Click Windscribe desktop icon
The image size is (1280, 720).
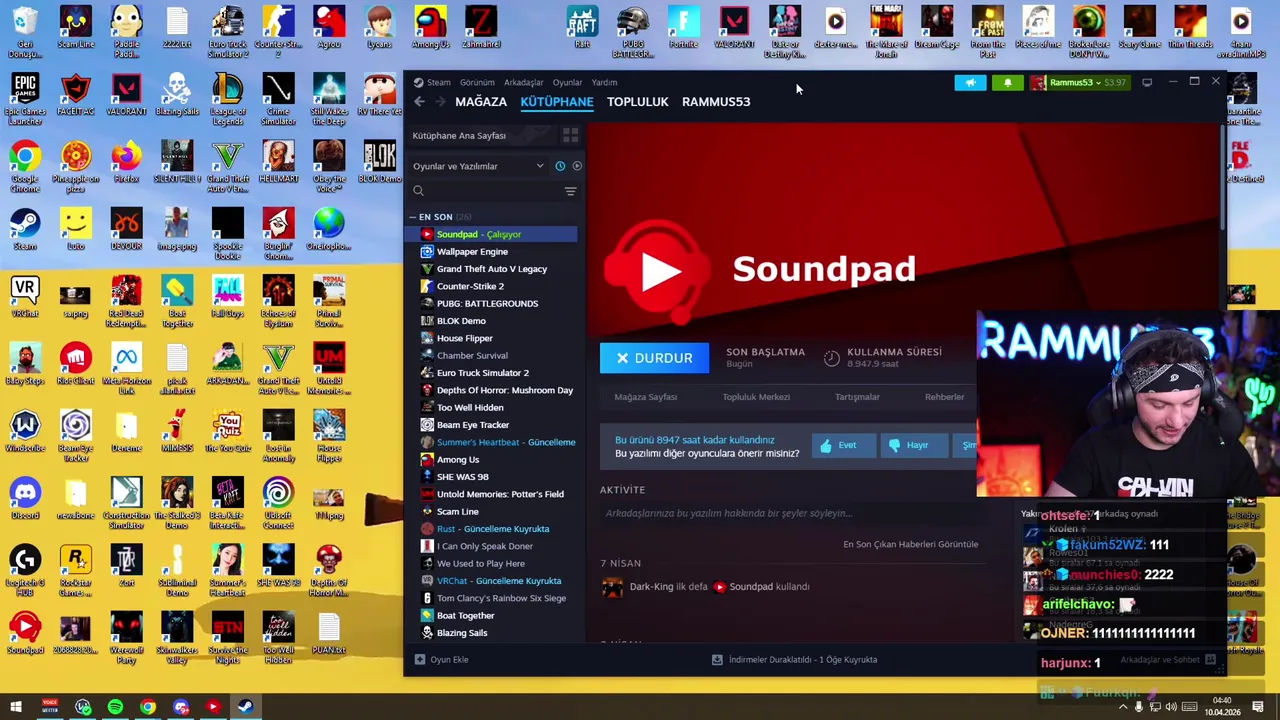(25, 432)
